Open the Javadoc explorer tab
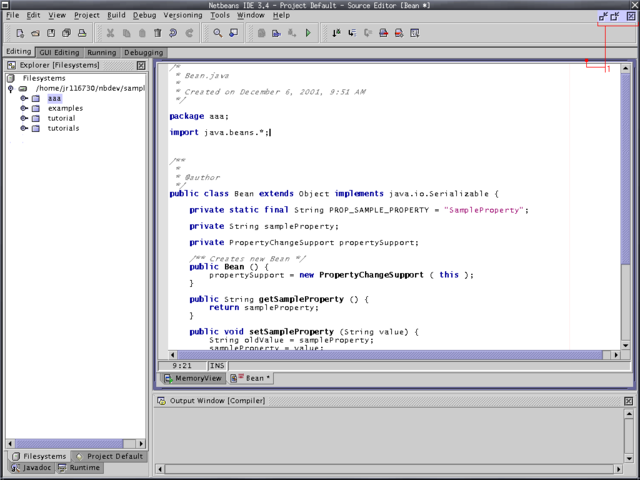Screen dimensions: 640x480 coord(31,468)
